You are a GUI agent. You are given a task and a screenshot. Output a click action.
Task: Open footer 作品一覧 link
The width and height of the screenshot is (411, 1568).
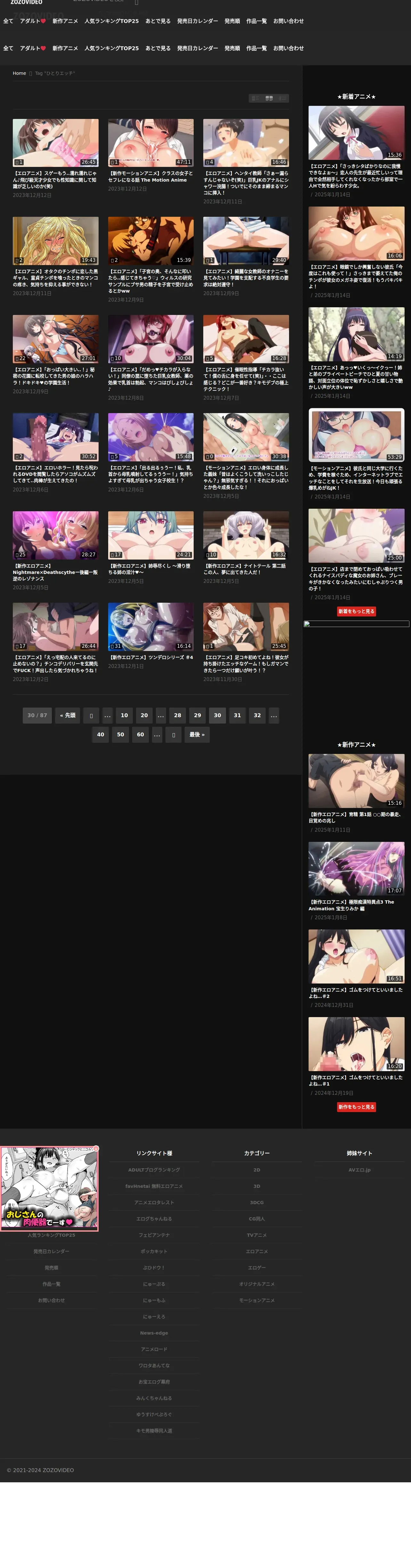(51, 1284)
